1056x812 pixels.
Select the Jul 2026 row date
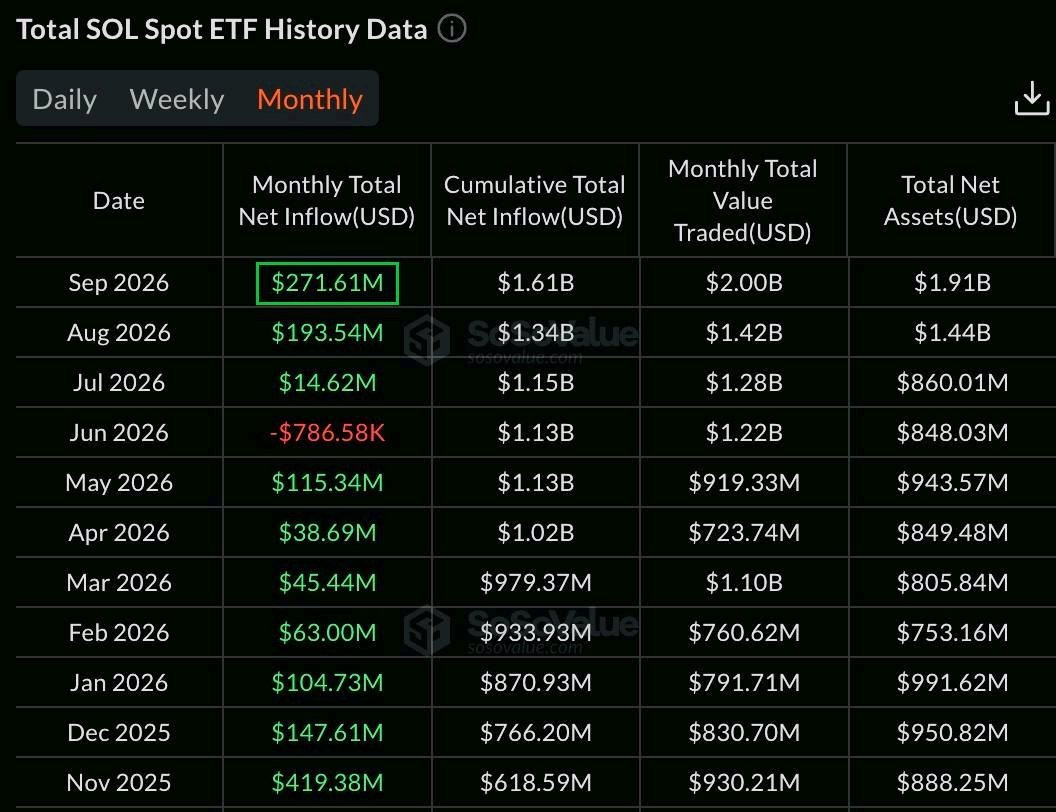[x=119, y=382]
